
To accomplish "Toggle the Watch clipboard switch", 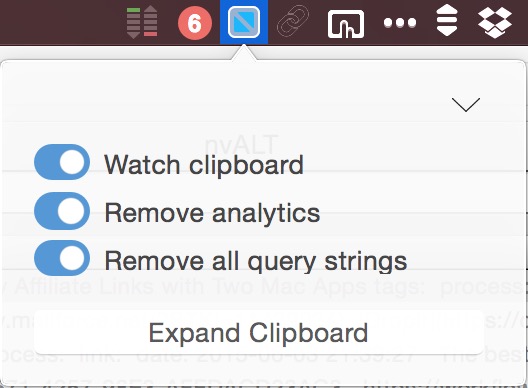I will 62,162.
